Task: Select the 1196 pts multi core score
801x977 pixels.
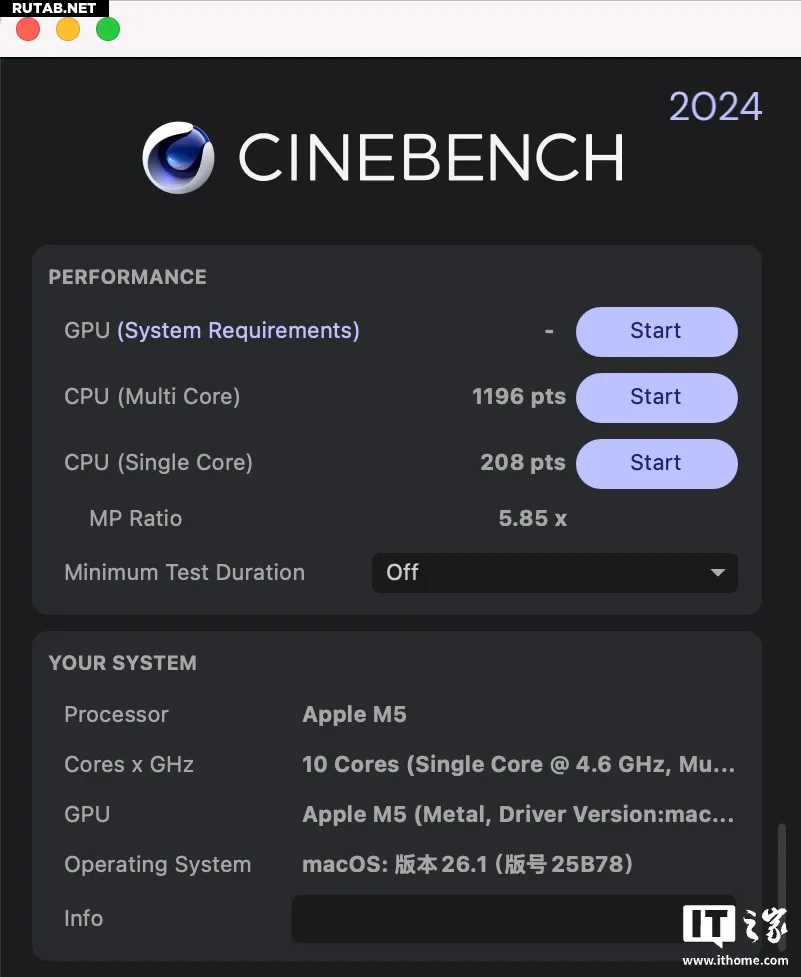Action: click(x=518, y=397)
